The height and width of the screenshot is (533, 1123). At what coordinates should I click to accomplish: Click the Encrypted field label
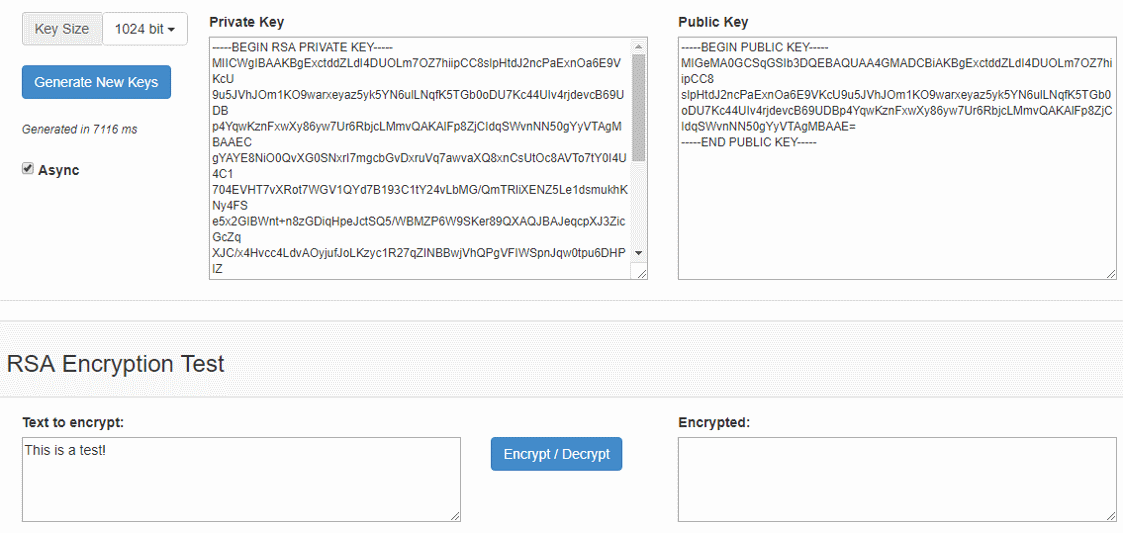[713, 422]
